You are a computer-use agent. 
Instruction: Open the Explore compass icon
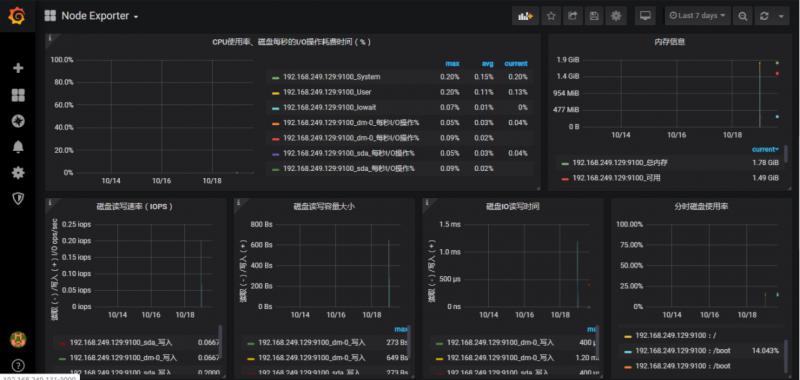point(18,121)
